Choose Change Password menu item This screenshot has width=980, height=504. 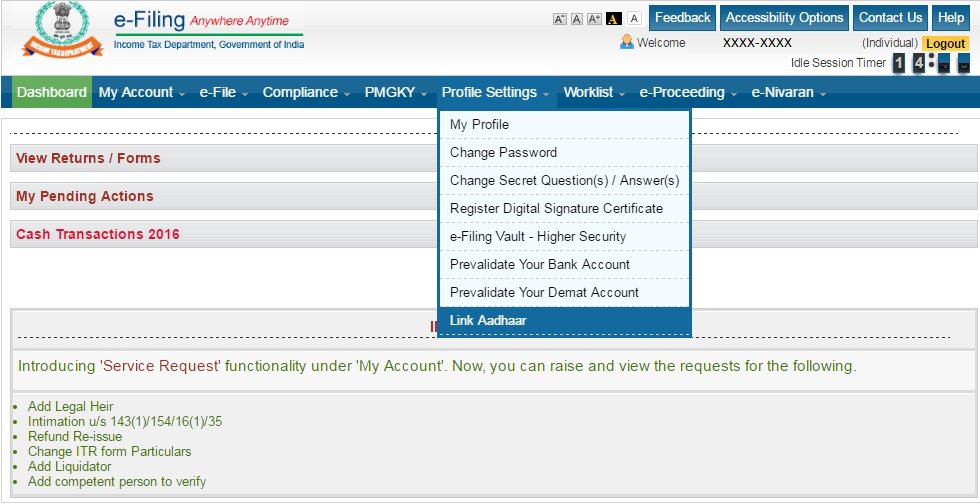click(503, 153)
